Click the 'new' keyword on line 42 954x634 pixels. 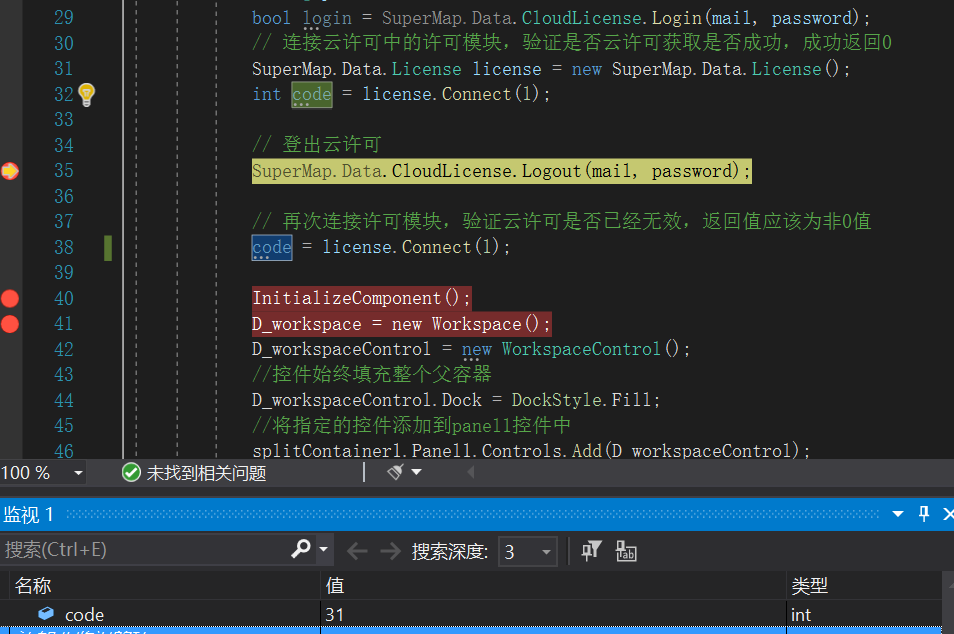pyautogui.click(x=476, y=349)
